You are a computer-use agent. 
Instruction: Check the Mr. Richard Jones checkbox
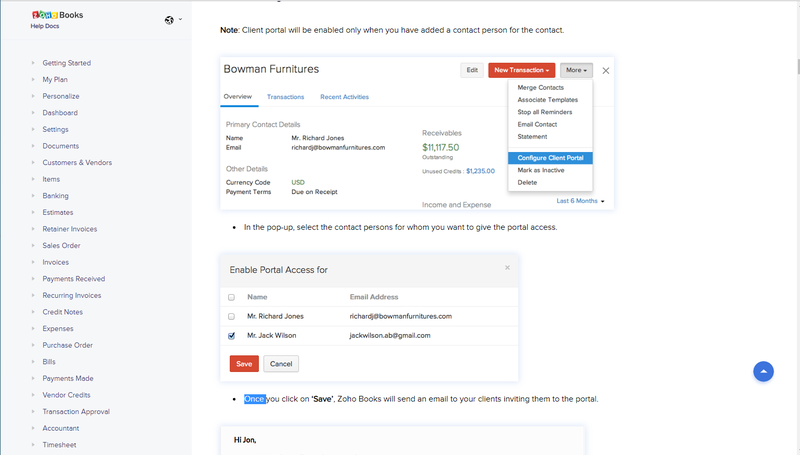click(x=232, y=316)
